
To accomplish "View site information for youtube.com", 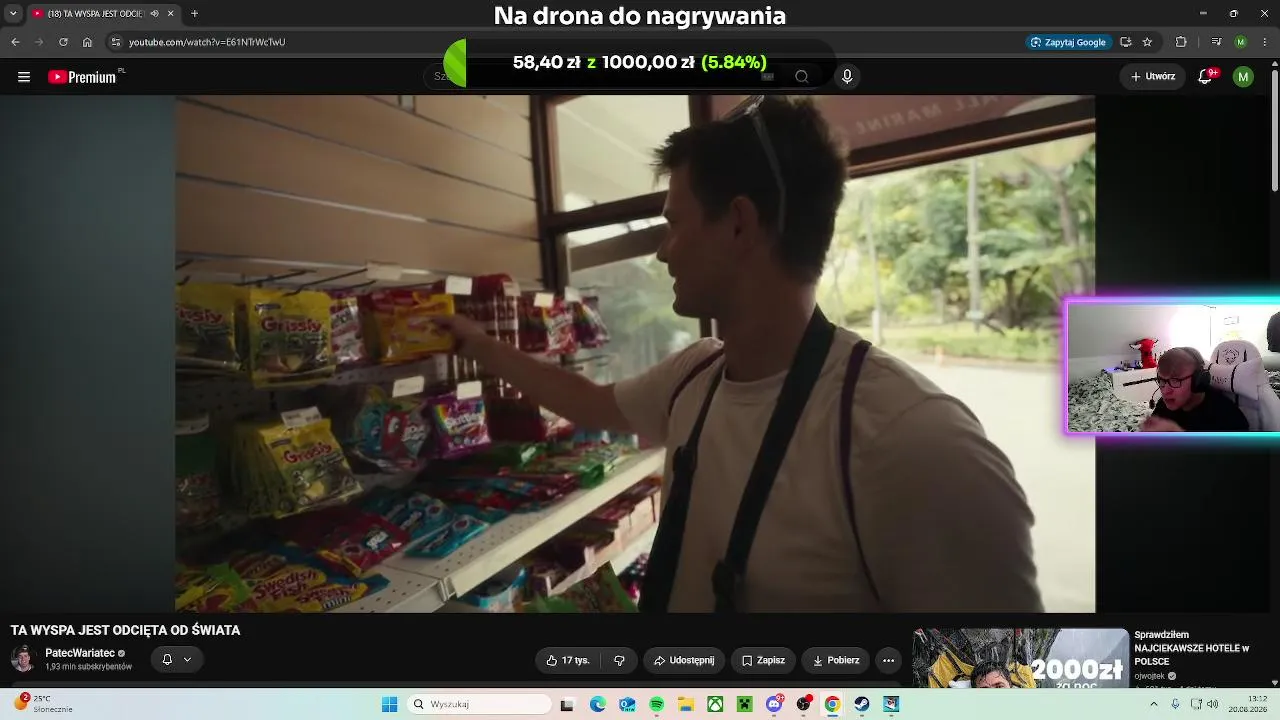I will coord(116,42).
